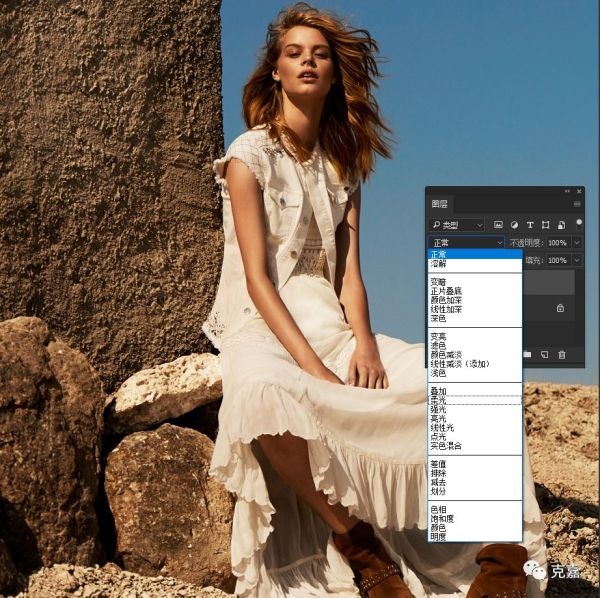
Task: Click the lock icon on the layer
Action: click(560, 308)
